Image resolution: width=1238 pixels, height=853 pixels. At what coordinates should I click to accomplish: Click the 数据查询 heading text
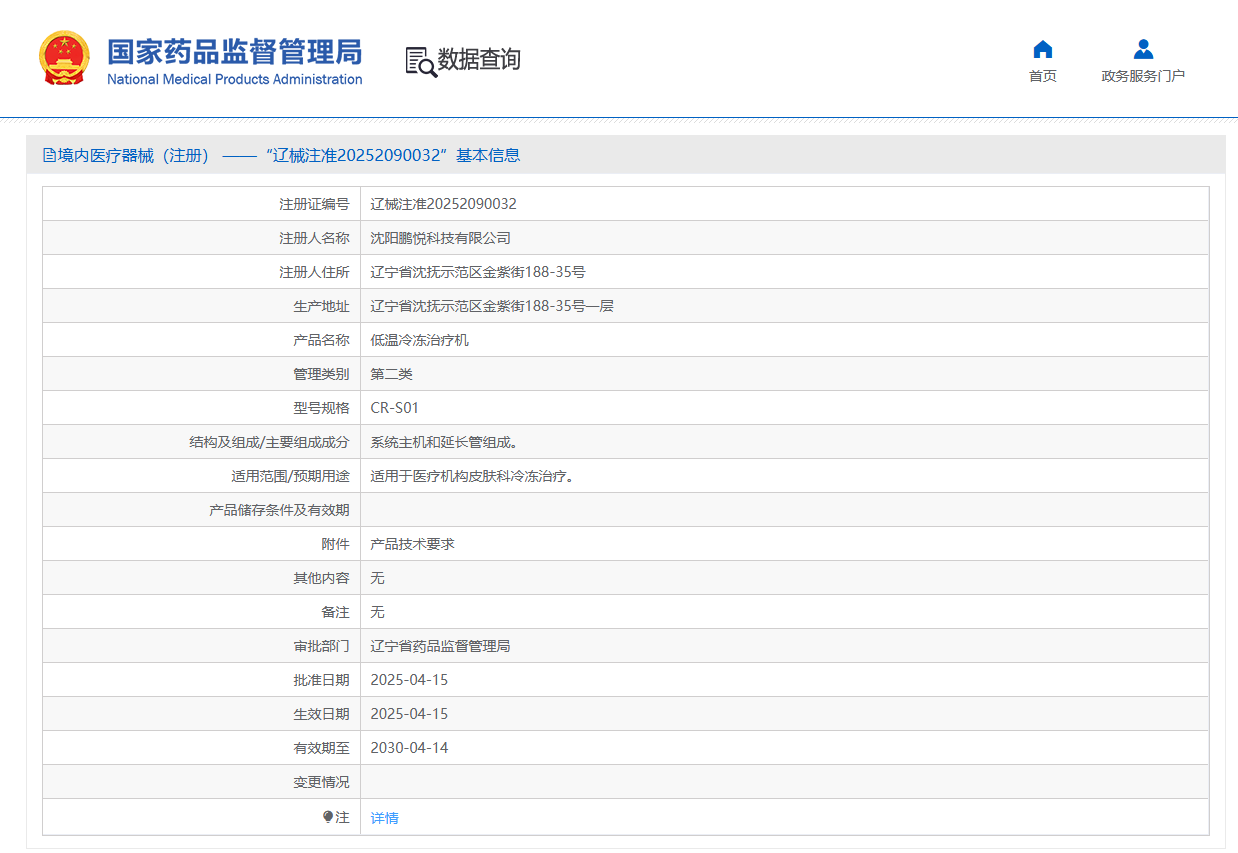coord(479,60)
